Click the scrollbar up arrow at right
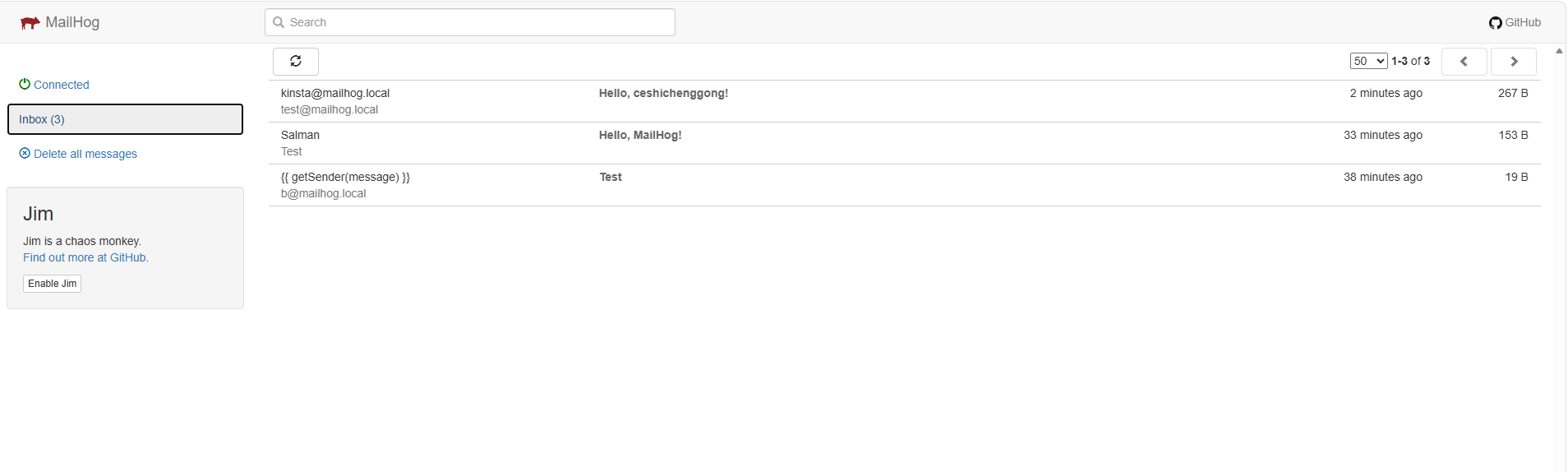 [1559, 51]
